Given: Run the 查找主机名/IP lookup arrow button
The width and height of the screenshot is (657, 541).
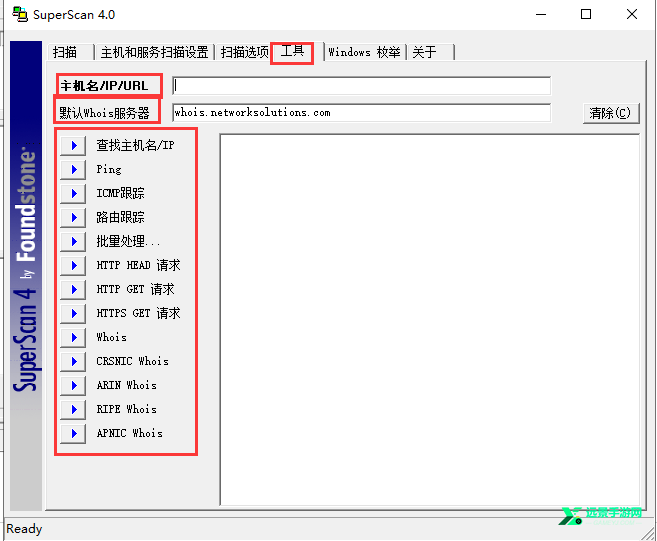Looking at the screenshot, I should click(x=73, y=145).
